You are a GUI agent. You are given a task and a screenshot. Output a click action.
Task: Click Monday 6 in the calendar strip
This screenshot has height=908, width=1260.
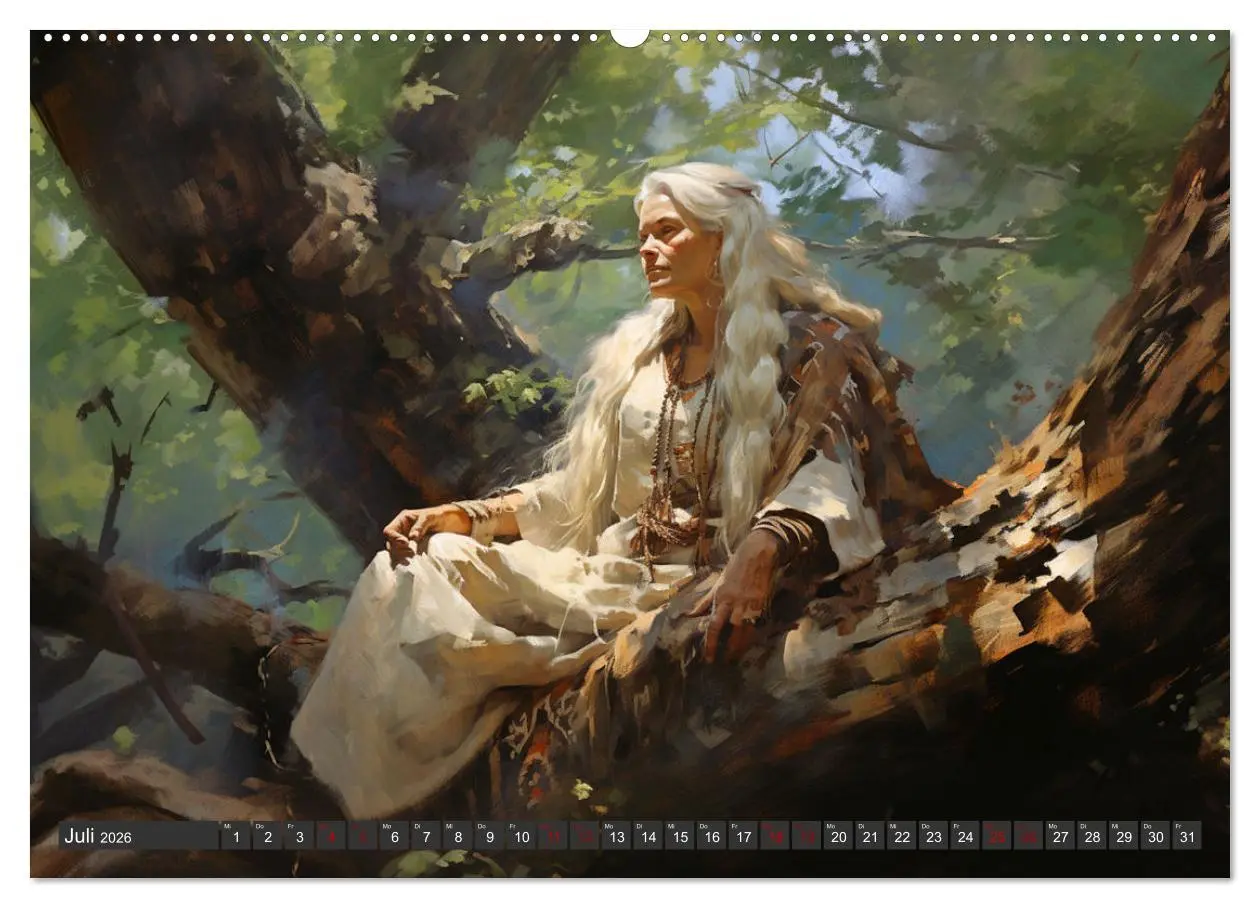coord(394,836)
